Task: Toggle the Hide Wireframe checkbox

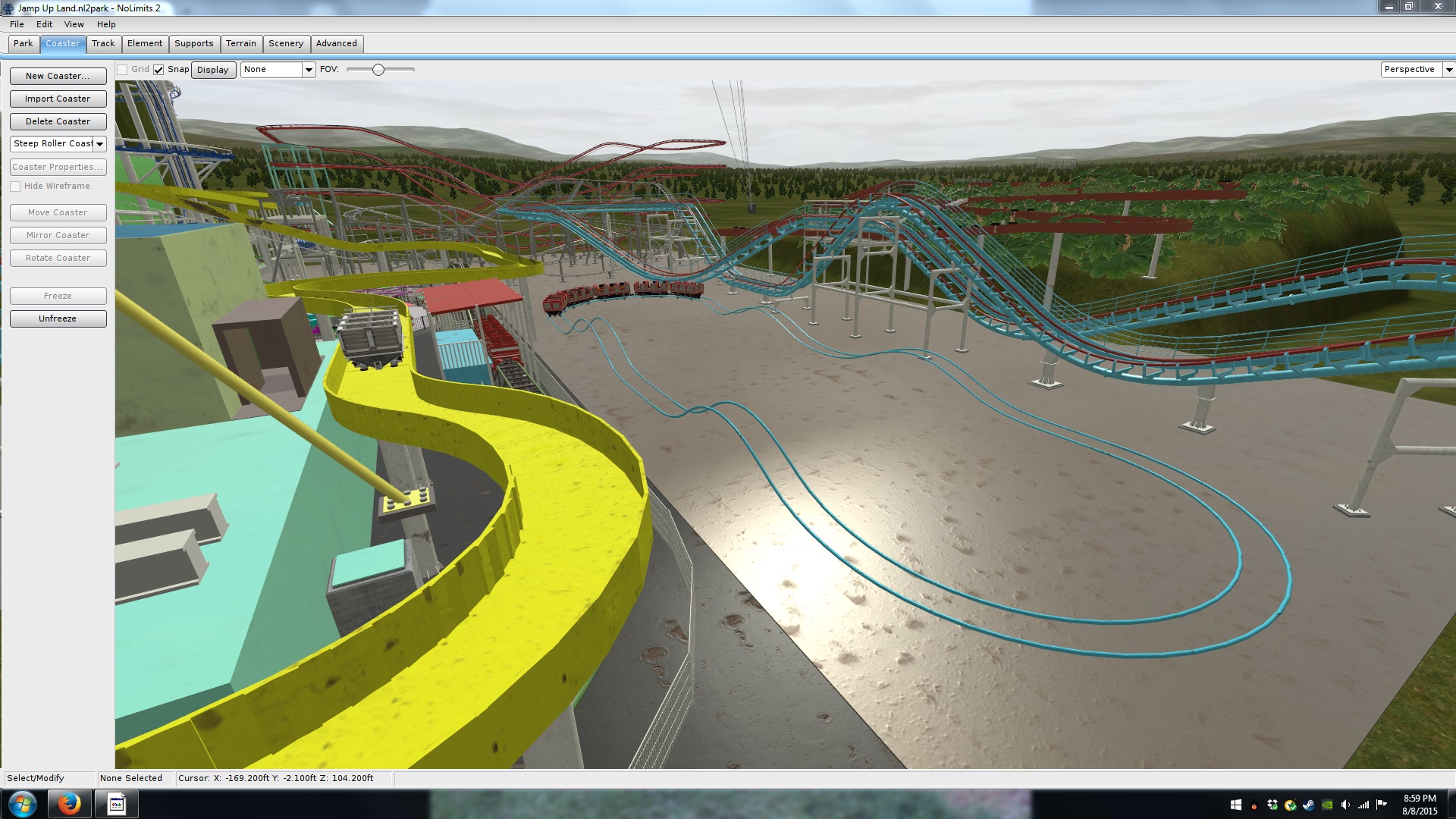Action: coord(15,187)
